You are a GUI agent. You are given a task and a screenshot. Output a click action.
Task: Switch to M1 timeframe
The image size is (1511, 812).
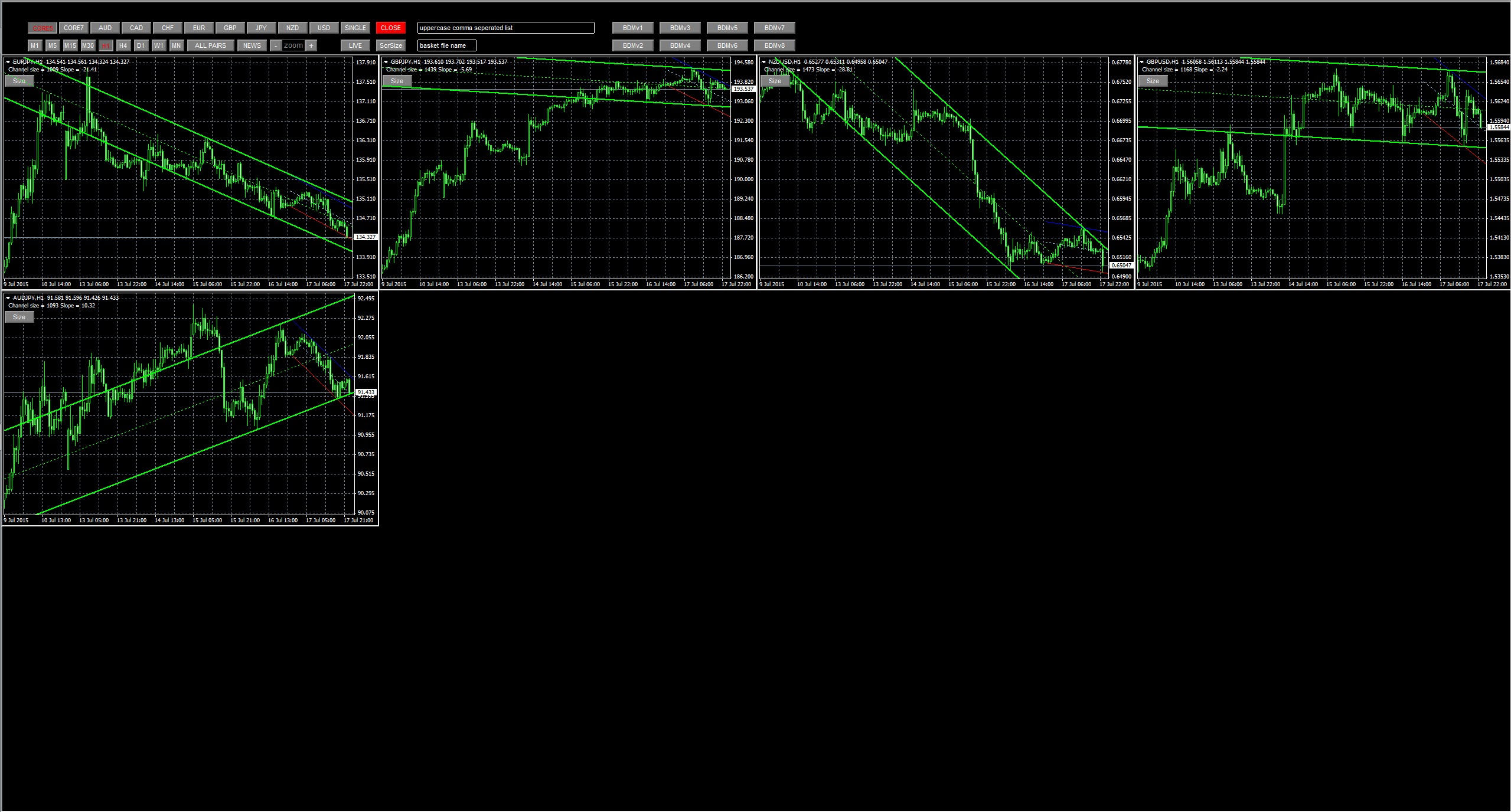point(35,45)
